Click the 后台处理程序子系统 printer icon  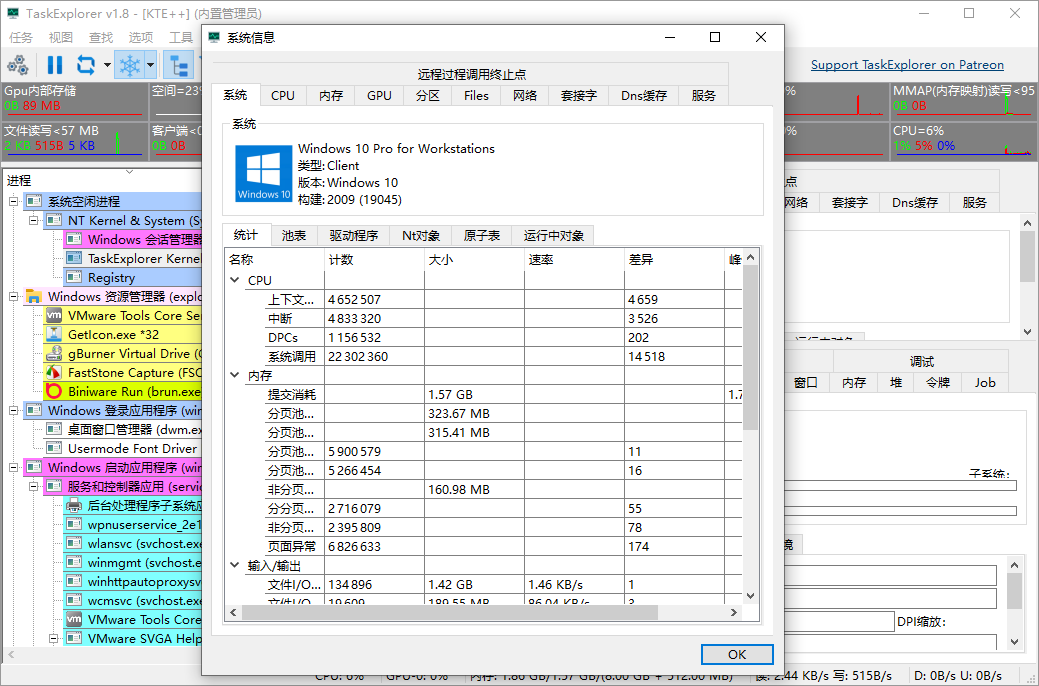tap(74, 506)
